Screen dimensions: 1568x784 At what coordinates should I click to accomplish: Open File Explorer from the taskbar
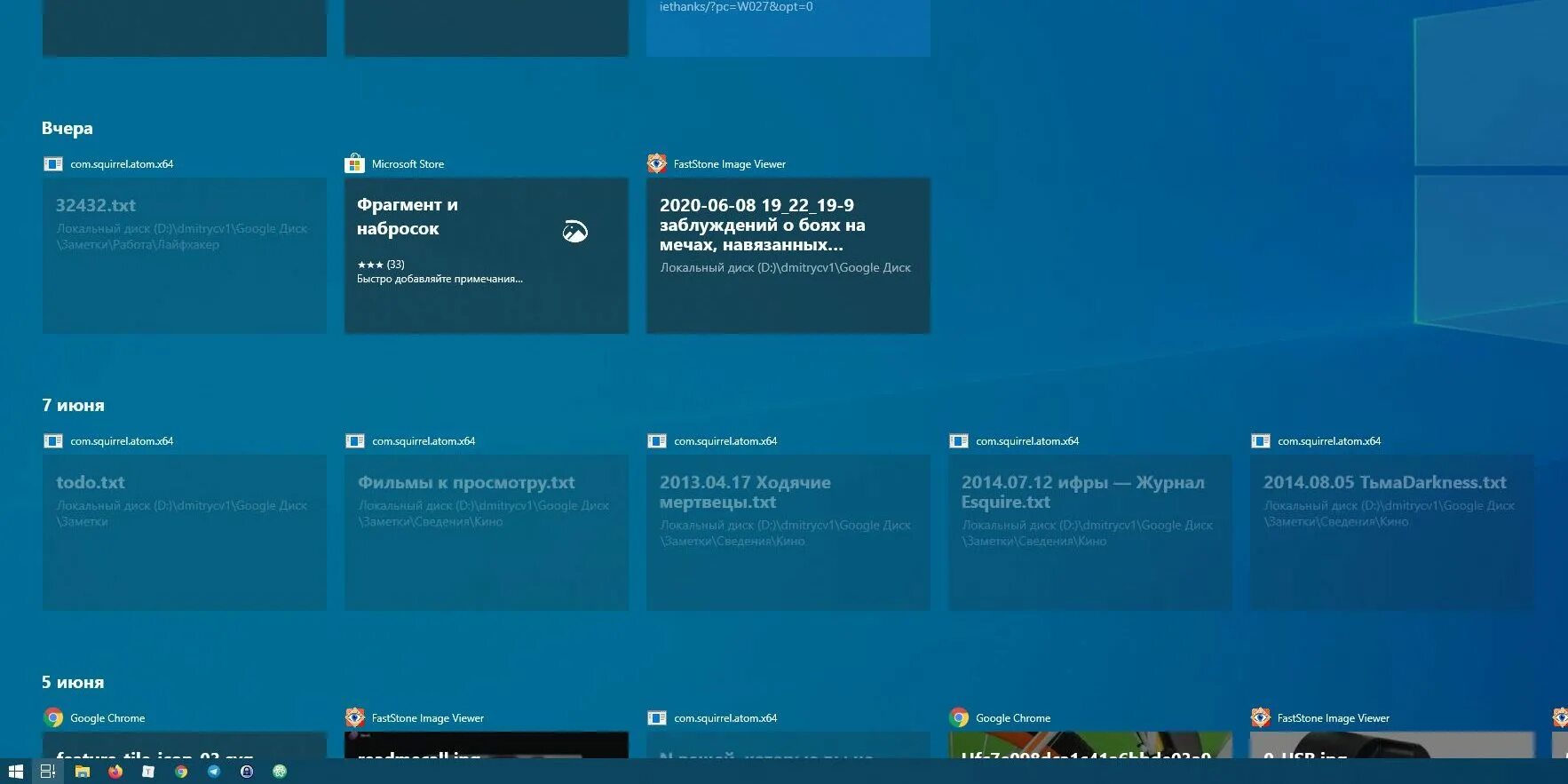click(82, 772)
